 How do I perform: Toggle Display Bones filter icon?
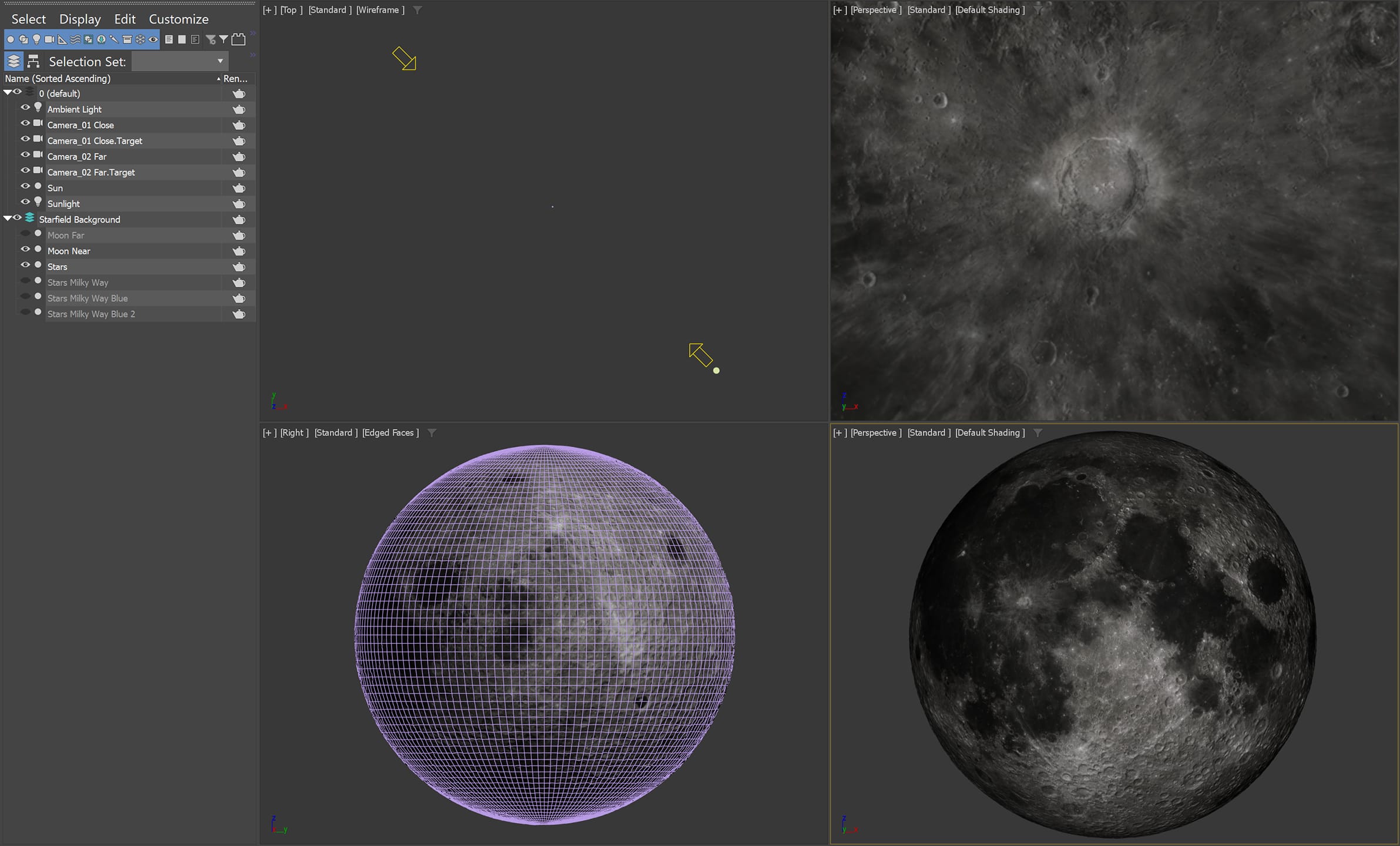point(114,39)
